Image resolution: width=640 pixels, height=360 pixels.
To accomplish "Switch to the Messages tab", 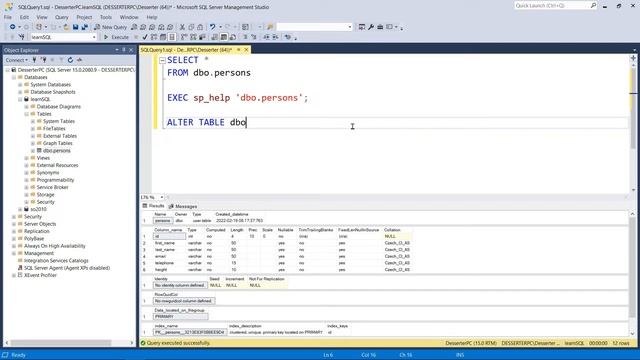I will point(183,206).
